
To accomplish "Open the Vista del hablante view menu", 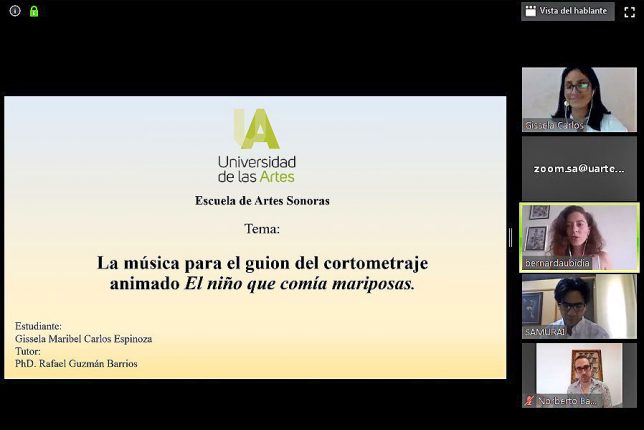I will pyautogui.click(x=567, y=11).
